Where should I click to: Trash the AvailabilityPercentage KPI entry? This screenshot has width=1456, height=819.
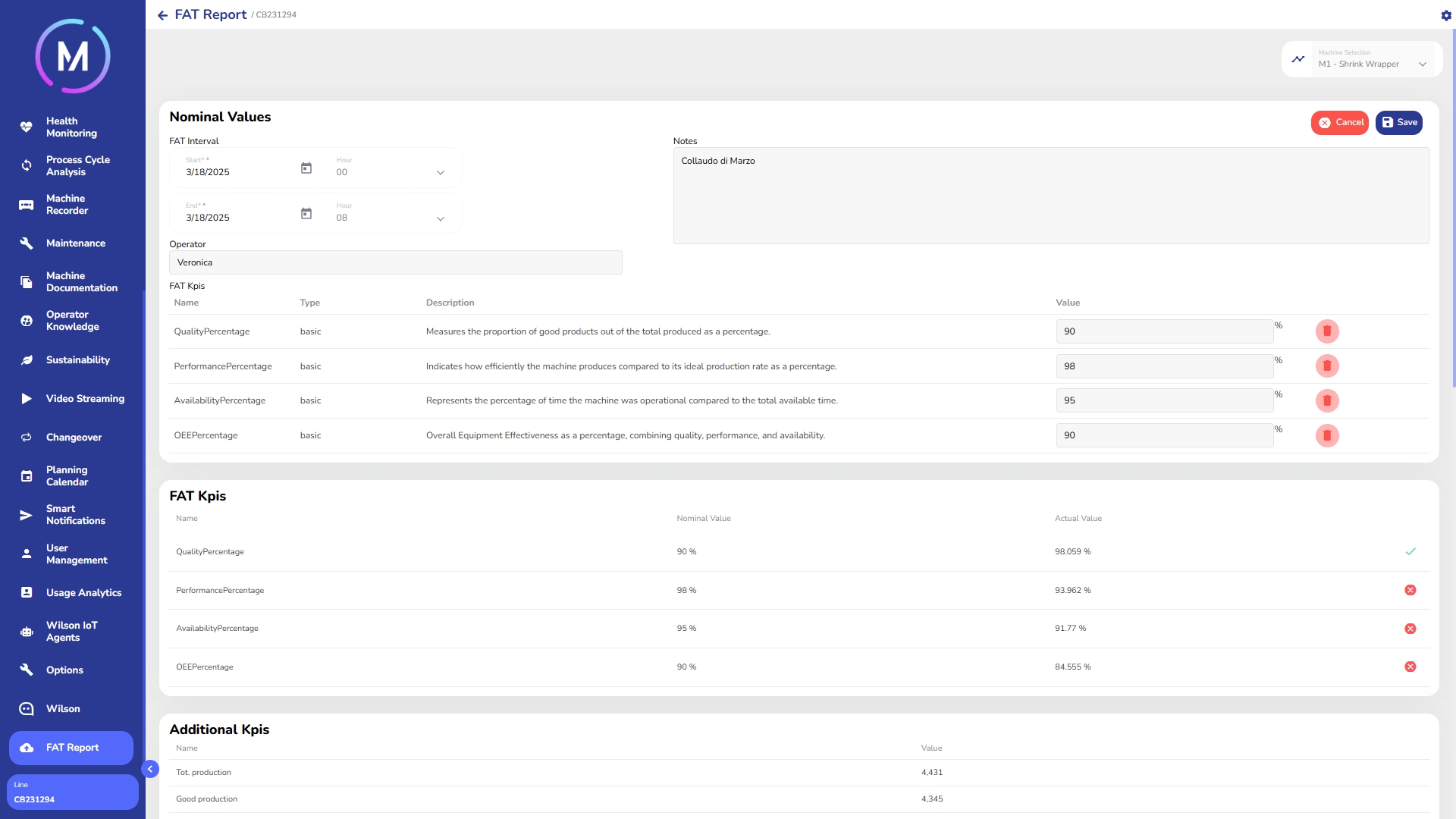(x=1326, y=400)
